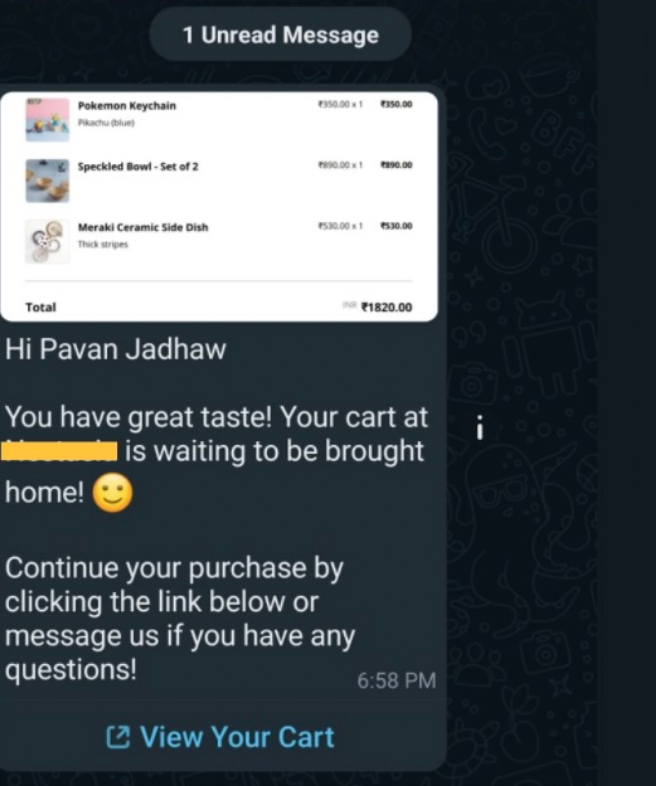
Task: Click the smiley emoji in the message
Action: coord(113,493)
